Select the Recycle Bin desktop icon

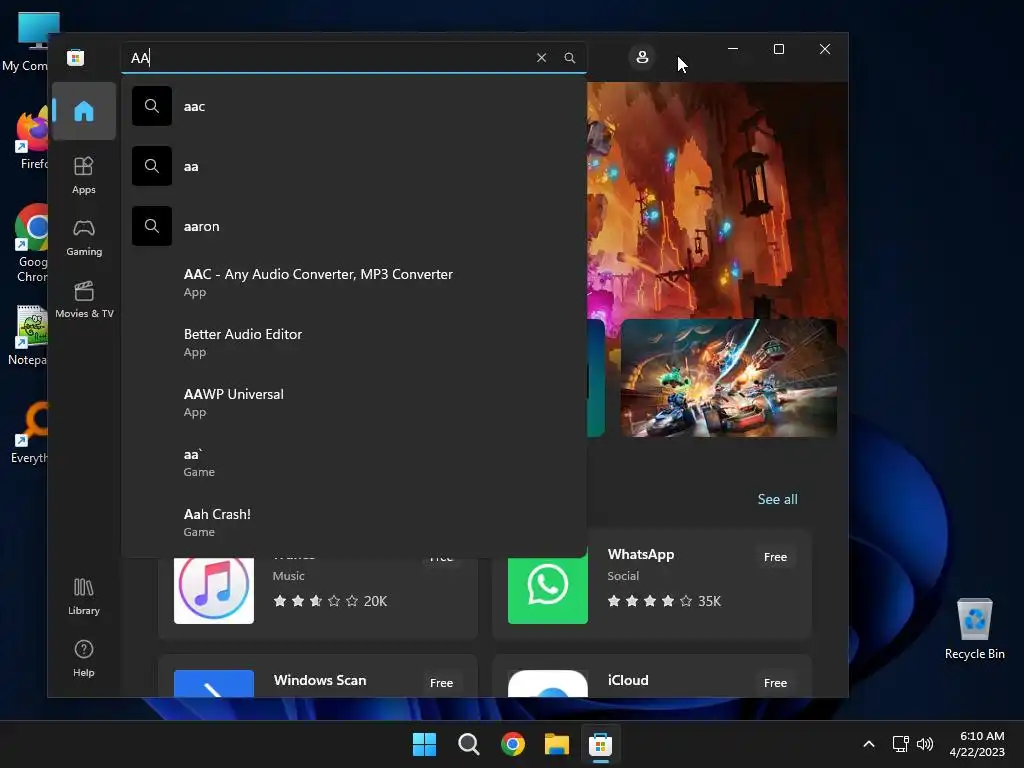point(974,630)
